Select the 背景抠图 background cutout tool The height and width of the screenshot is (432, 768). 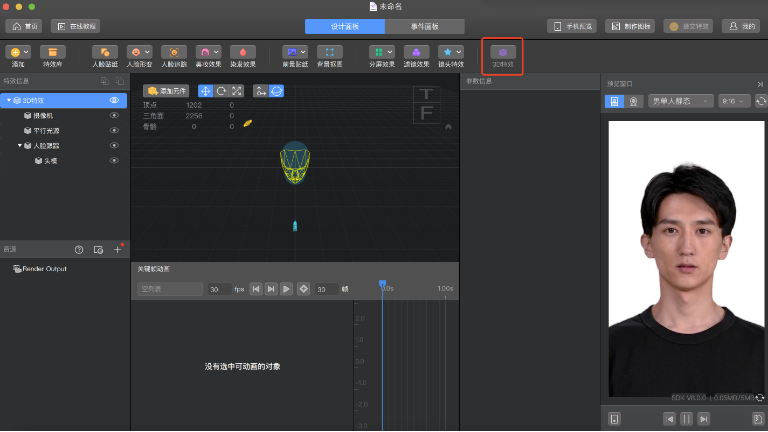pos(330,52)
